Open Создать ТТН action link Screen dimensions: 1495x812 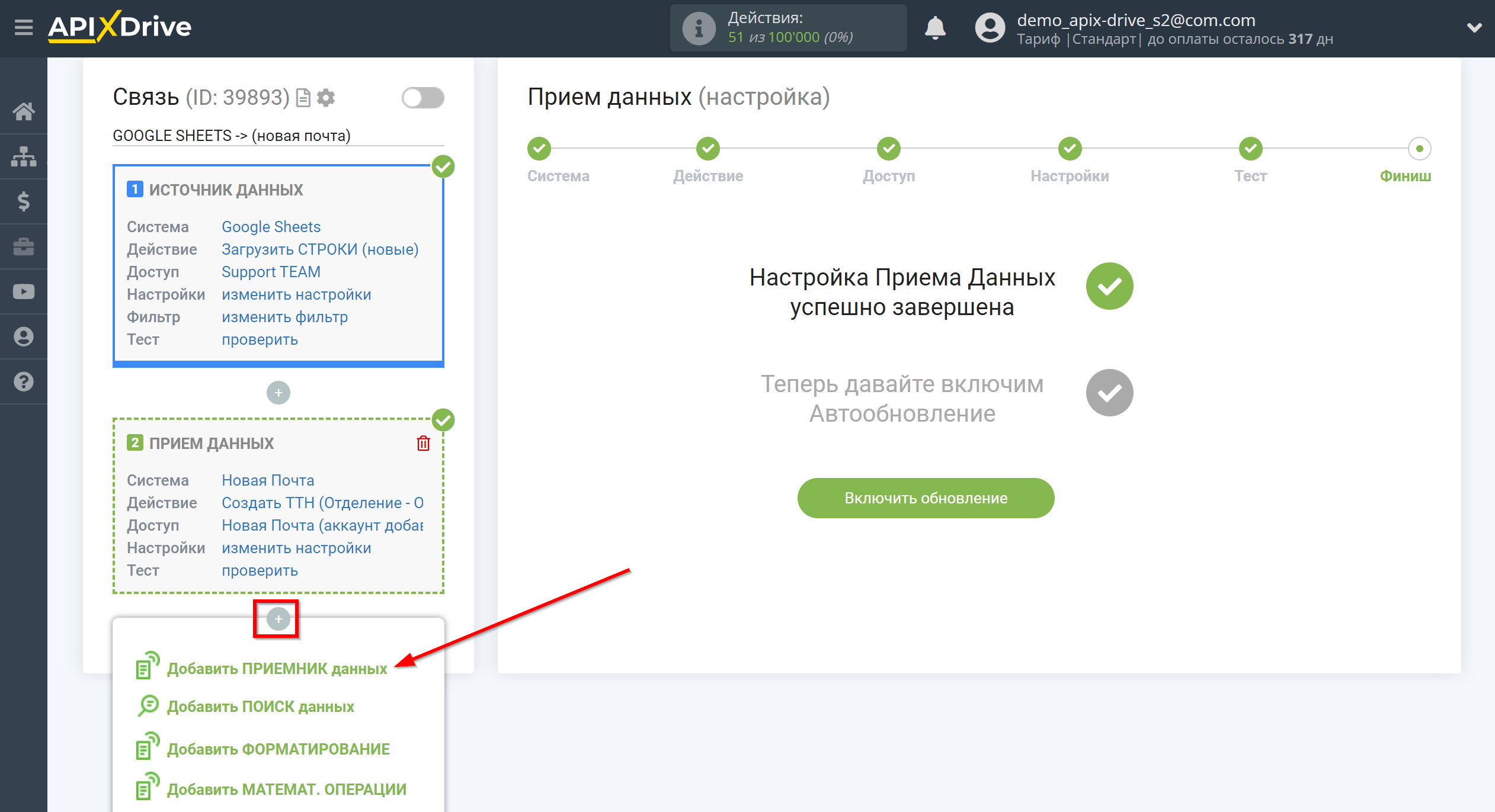click(x=322, y=503)
